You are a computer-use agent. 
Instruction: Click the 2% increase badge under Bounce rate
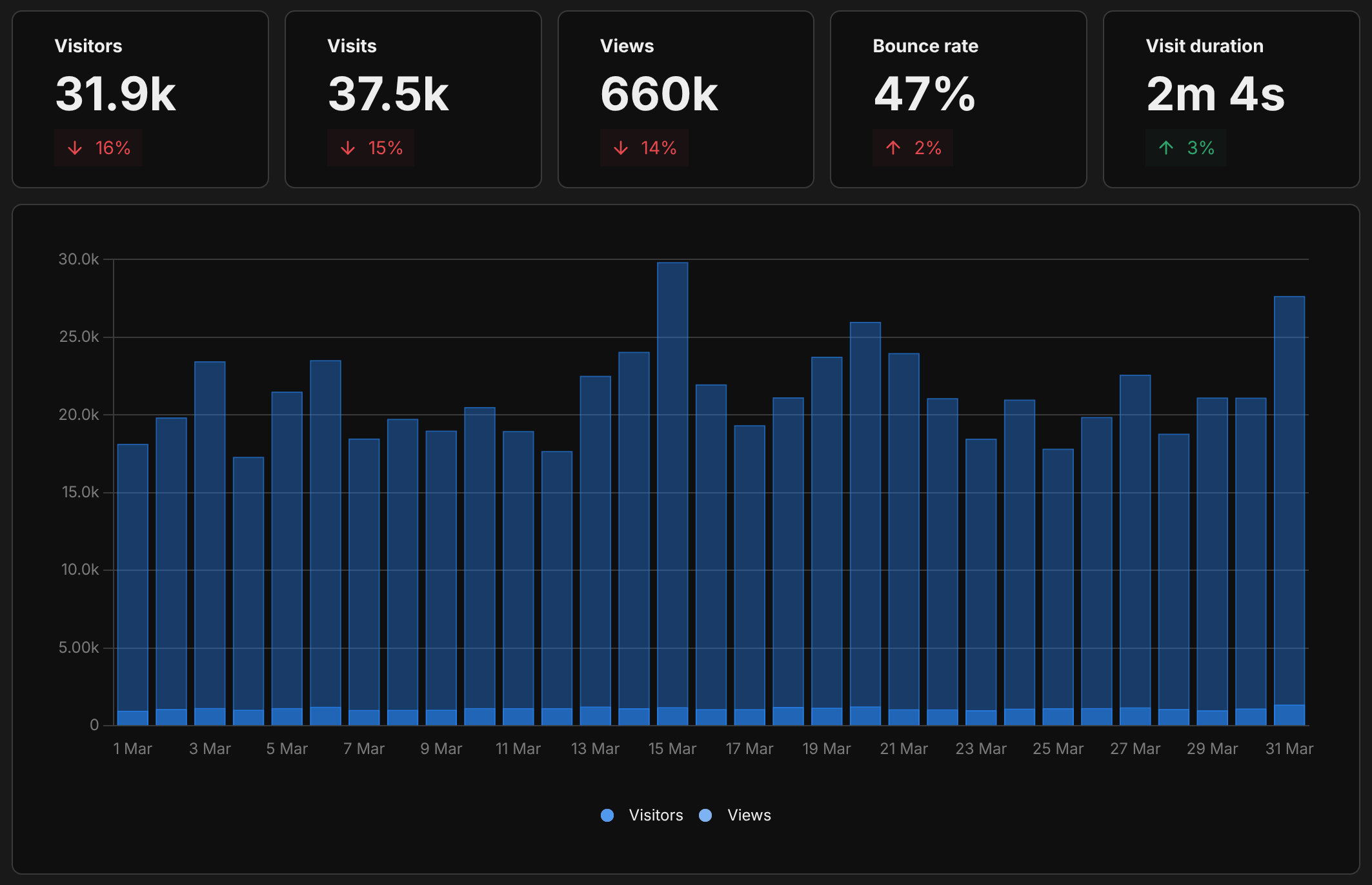pos(913,148)
